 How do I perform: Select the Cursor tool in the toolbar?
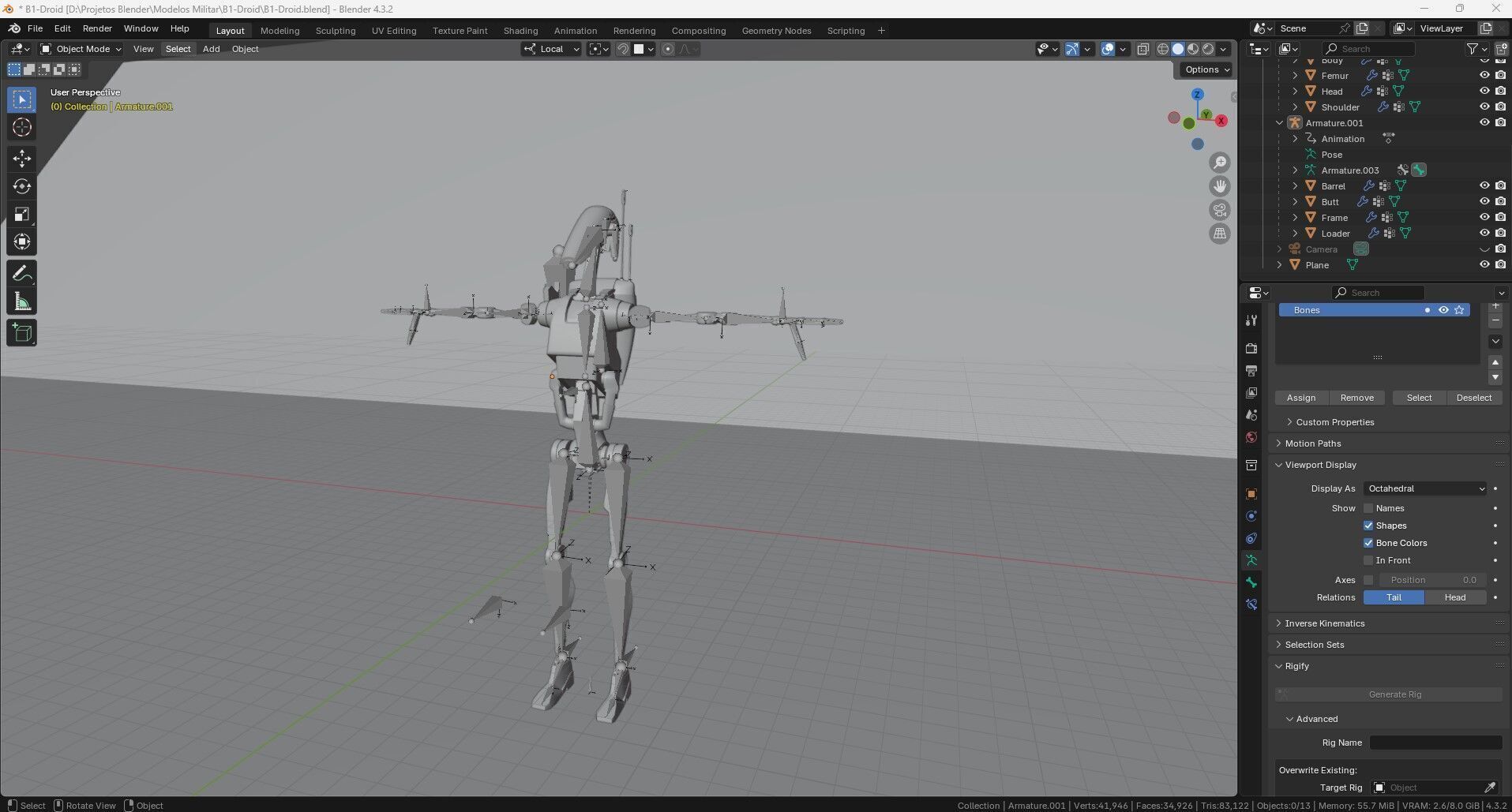coord(21,127)
